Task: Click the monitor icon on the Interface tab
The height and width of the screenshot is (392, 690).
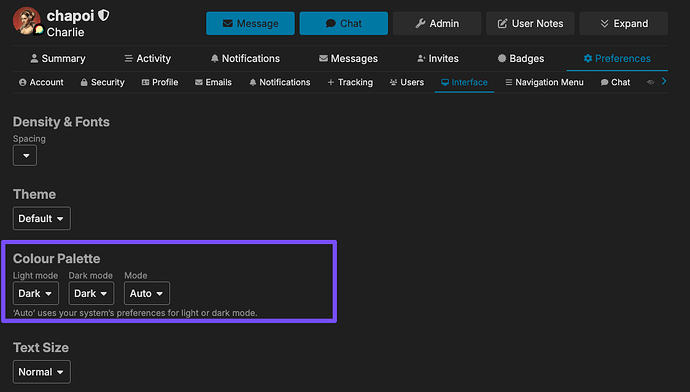Action: tap(445, 82)
